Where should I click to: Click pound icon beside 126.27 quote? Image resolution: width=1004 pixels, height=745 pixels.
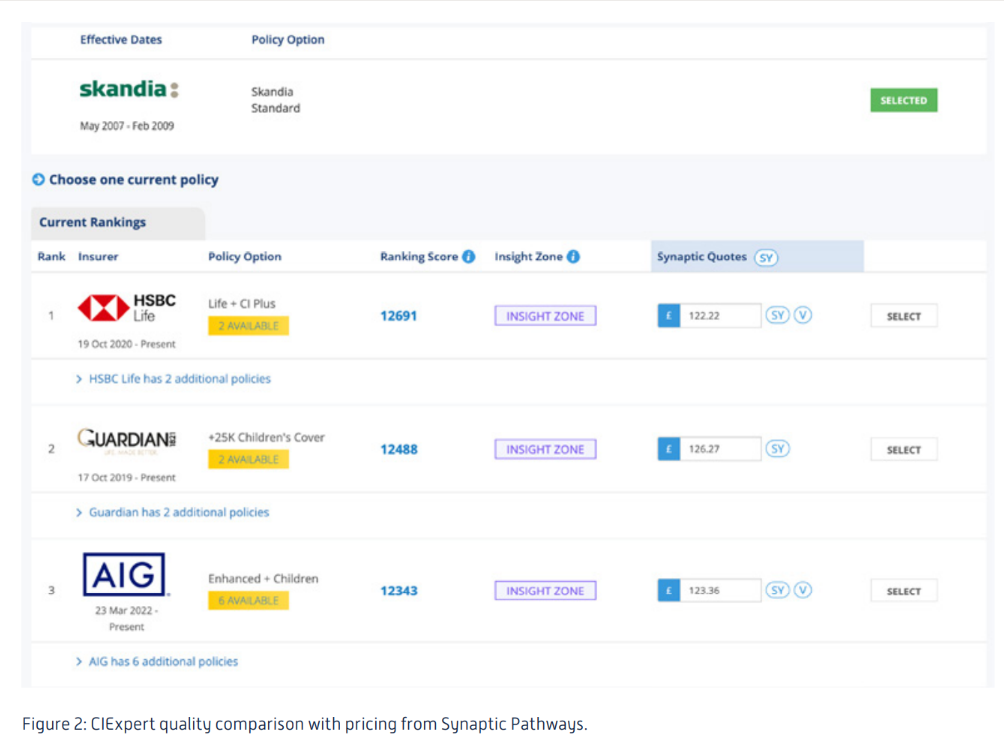[668, 449]
